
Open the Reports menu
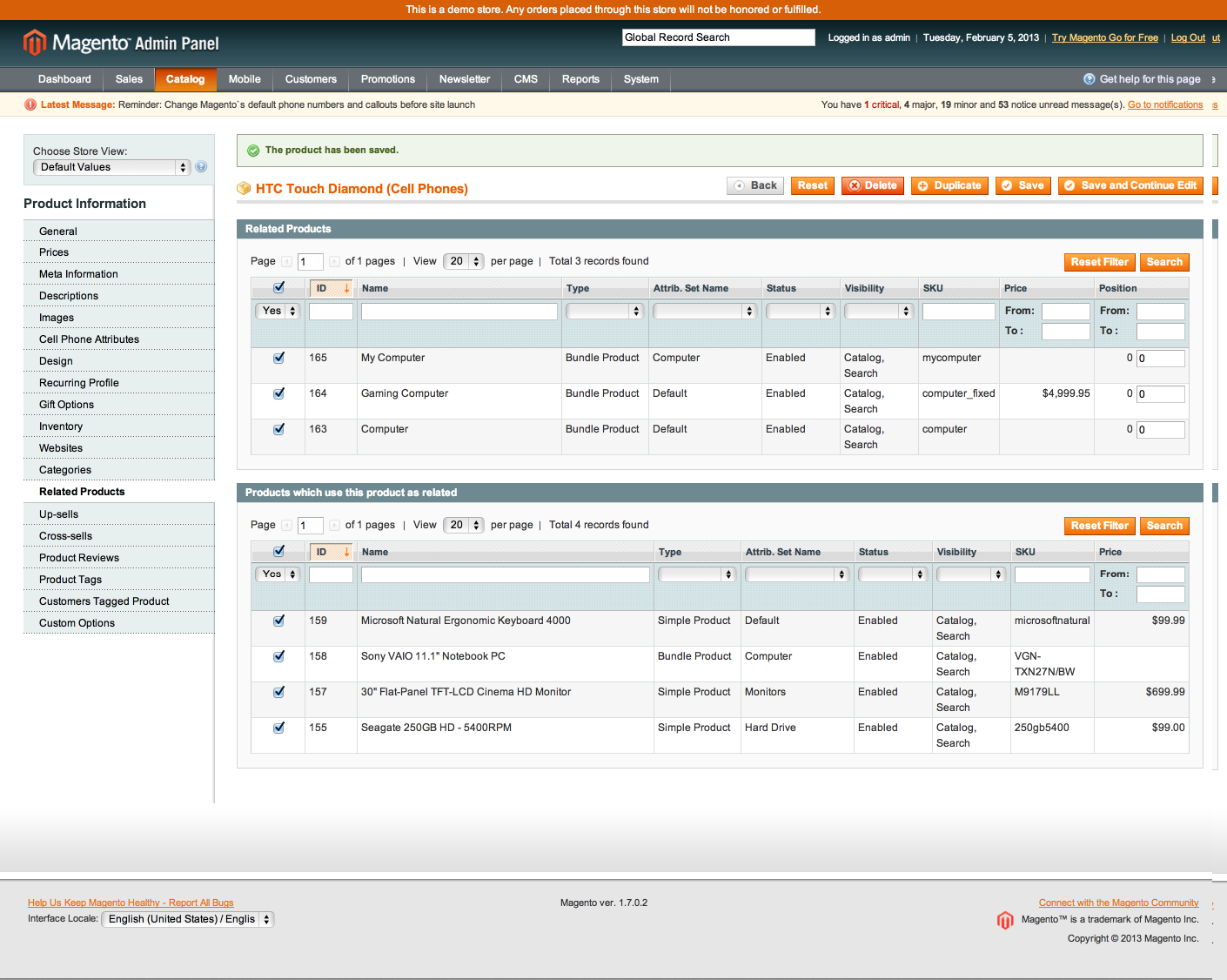[580, 79]
